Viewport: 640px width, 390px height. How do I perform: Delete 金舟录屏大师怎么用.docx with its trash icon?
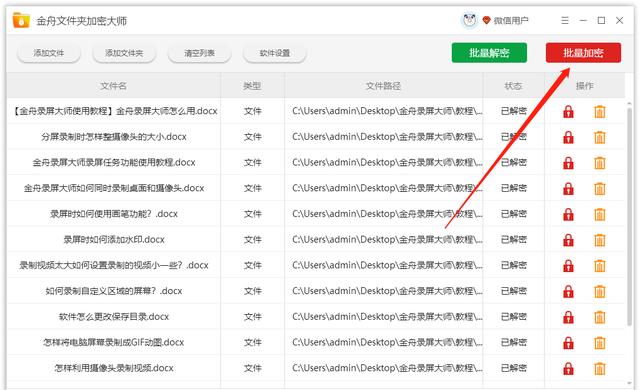[600, 111]
